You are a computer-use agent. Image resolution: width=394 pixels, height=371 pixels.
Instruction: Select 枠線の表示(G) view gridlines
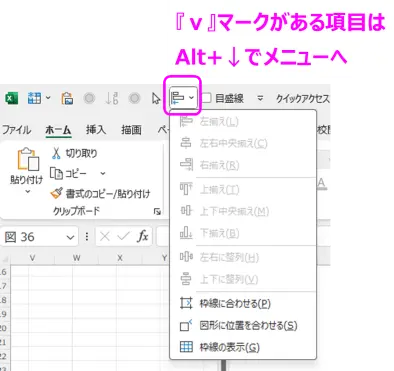243,347
